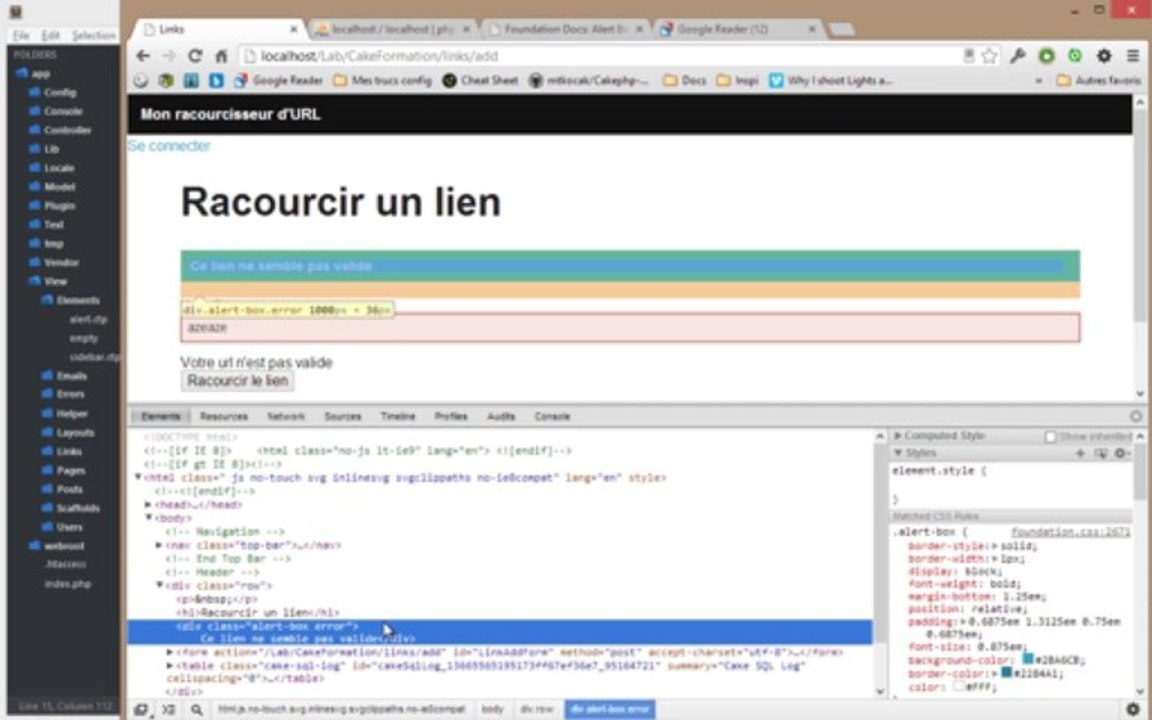Open alert.ctp in Sublime sidebar
Image resolution: width=1152 pixels, height=720 pixels.
pyautogui.click(x=88, y=320)
